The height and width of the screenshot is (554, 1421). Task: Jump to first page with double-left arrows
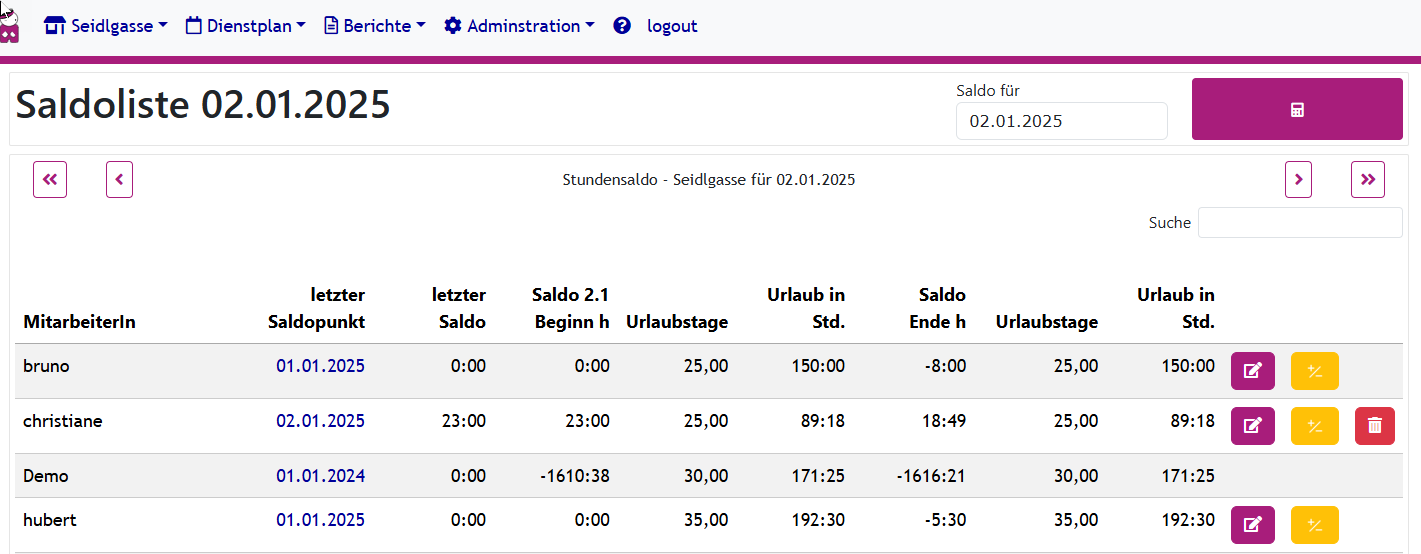click(x=50, y=180)
